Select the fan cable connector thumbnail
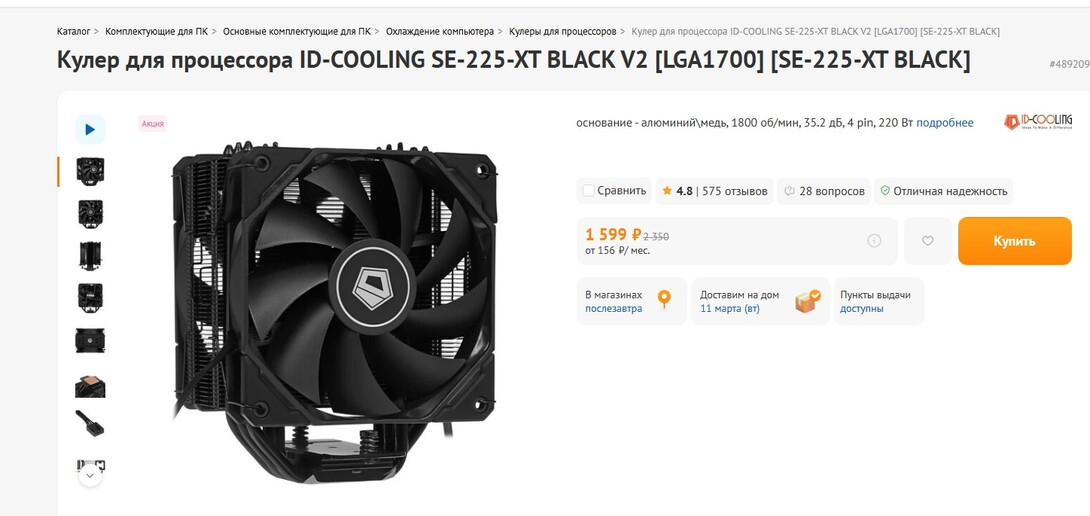This screenshot has height=516, width=1090. coord(90,424)
